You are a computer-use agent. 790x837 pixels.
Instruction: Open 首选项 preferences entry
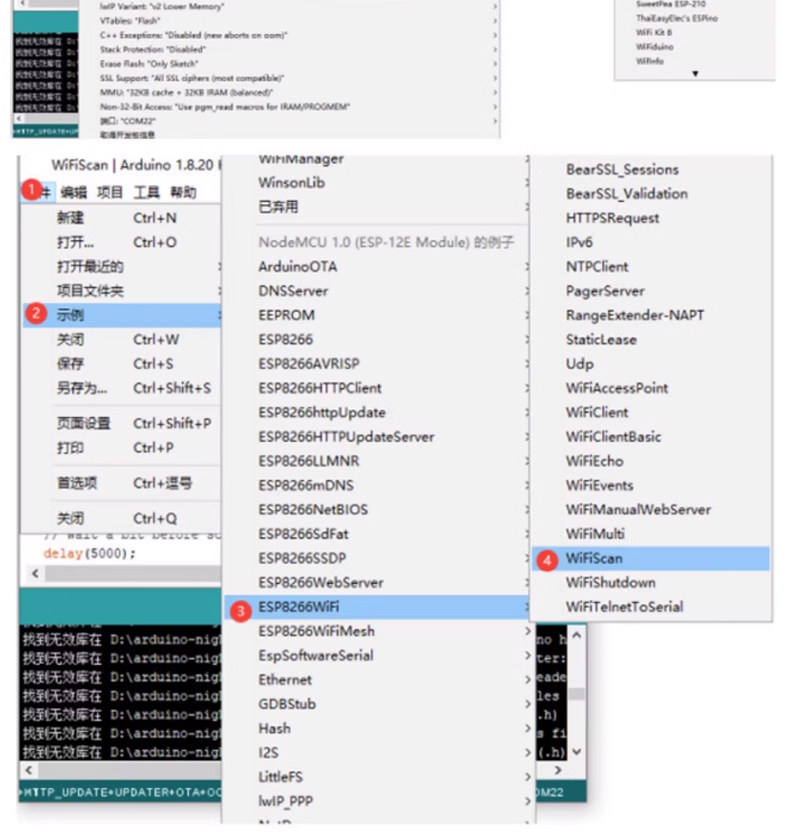pos(122,483)
